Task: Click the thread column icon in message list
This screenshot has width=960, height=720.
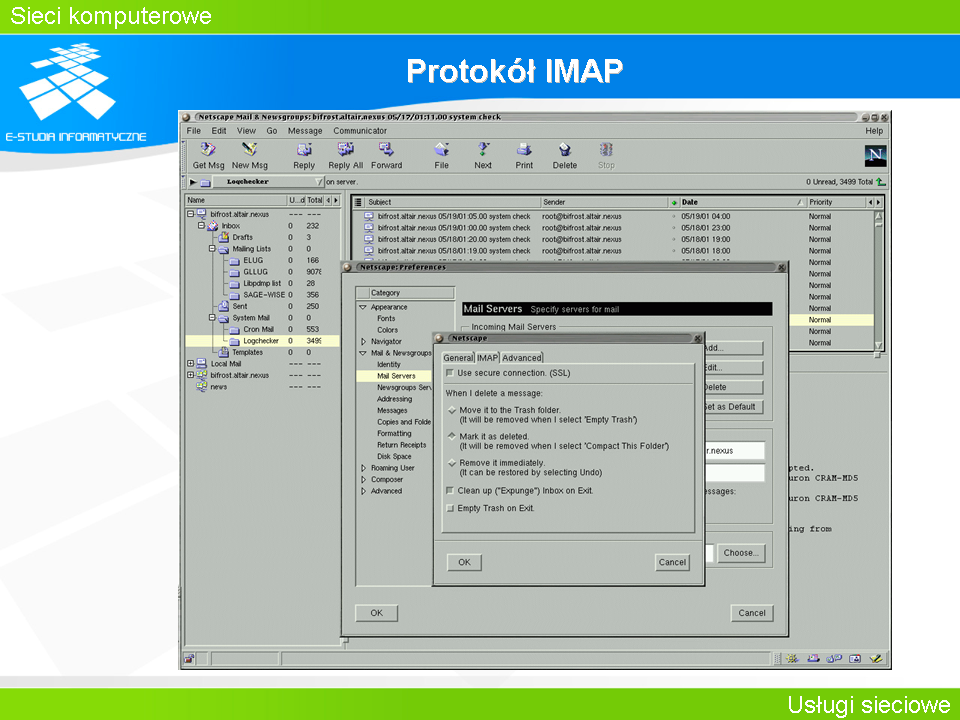Action: (359, 202)
